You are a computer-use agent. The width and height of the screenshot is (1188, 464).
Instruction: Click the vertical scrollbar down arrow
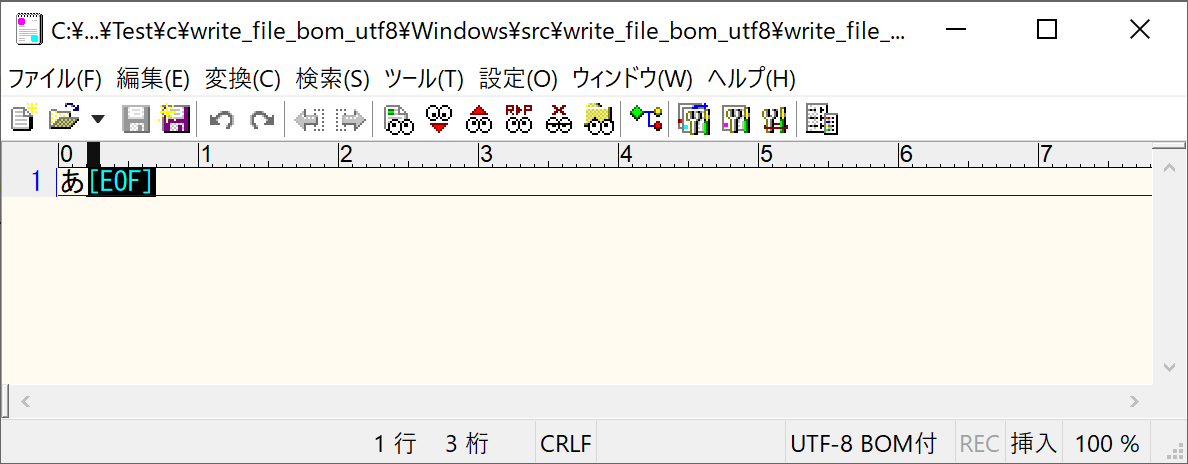click(1169, 367)
